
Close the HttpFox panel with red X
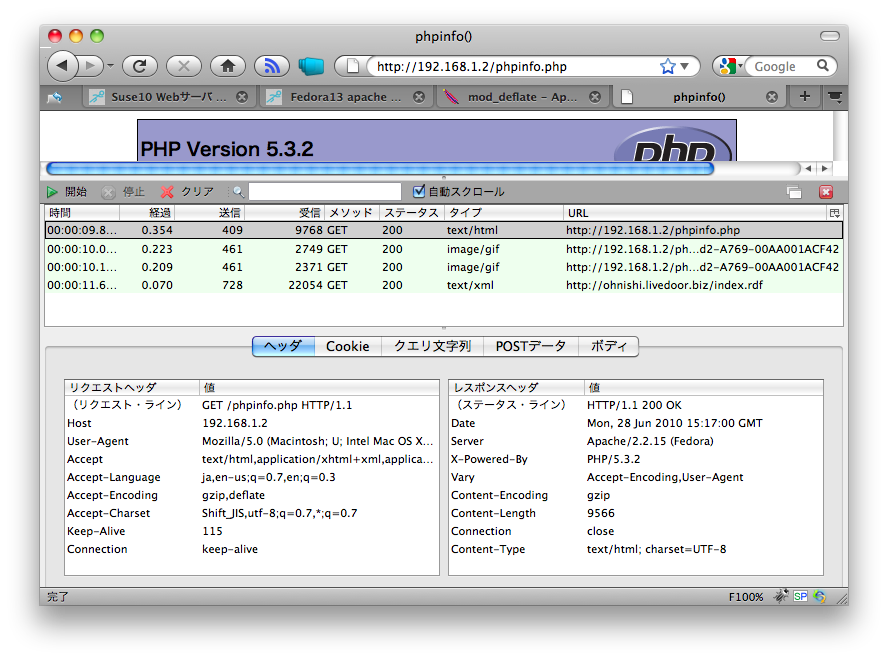coord(826,192)
